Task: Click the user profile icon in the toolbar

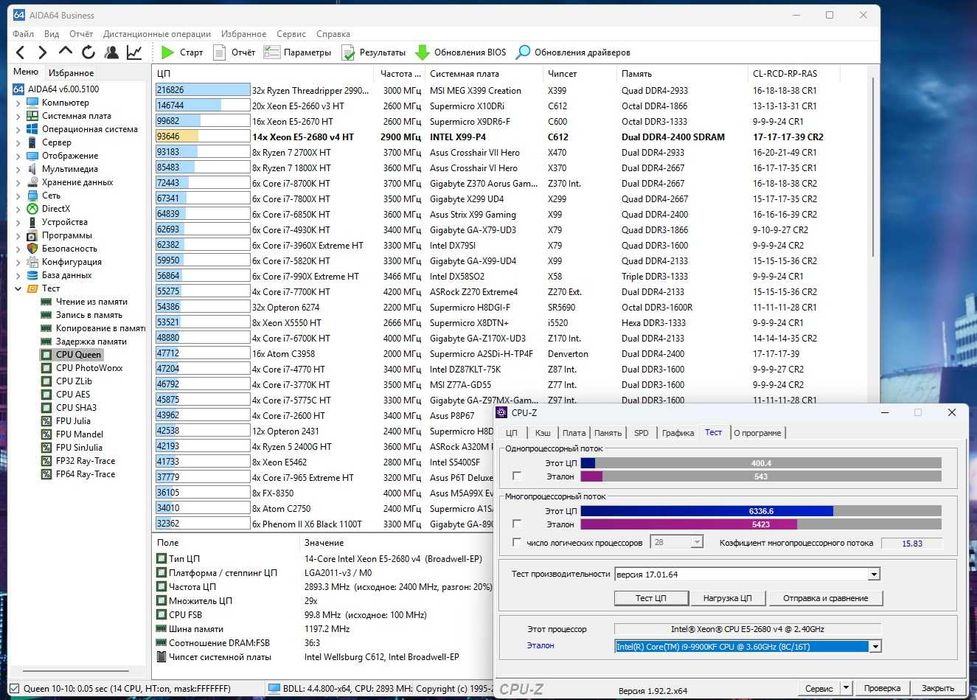Action: pos(112,52)
